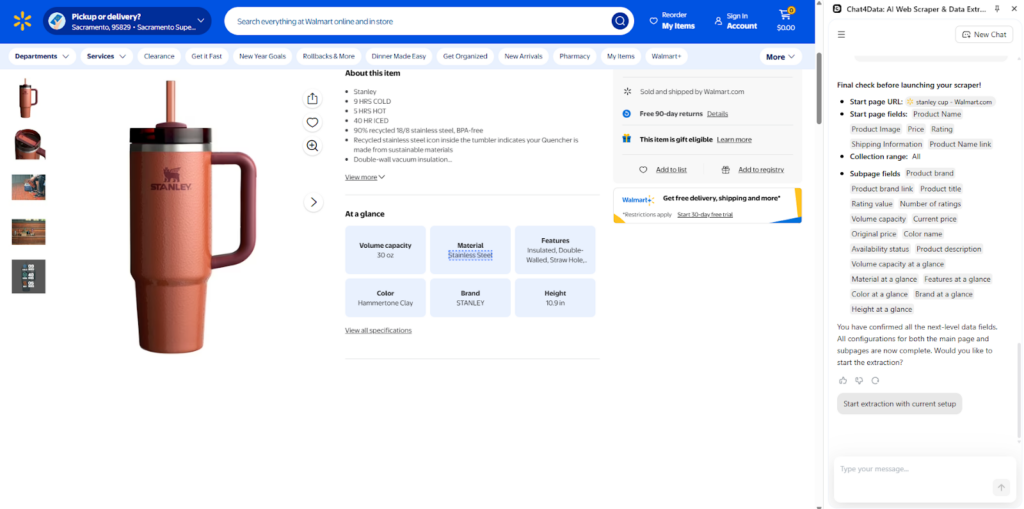Click the zoom magnifier icon beside image
1024x509 pixels.
[x=312, y=146]
